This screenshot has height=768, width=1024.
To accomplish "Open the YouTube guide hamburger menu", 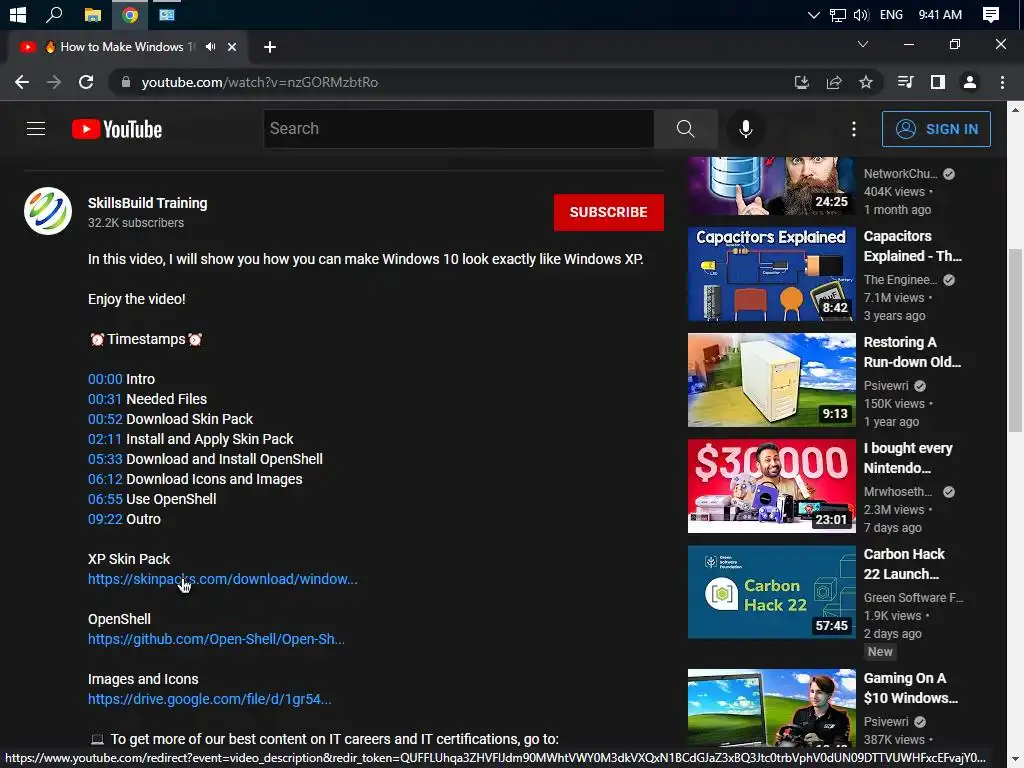I will [x=36, y=129].
